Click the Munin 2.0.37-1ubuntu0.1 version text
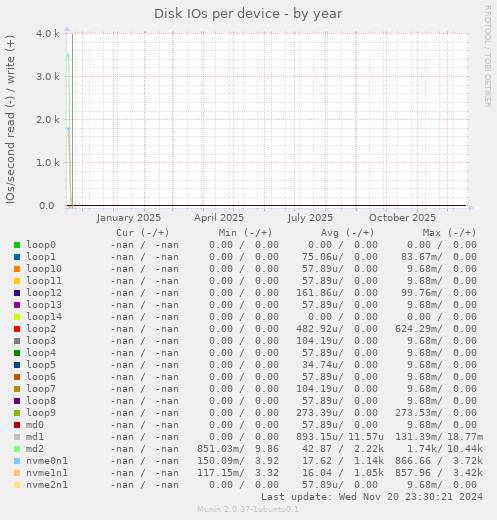Viewport: 497px width, 520px height. 248,509
